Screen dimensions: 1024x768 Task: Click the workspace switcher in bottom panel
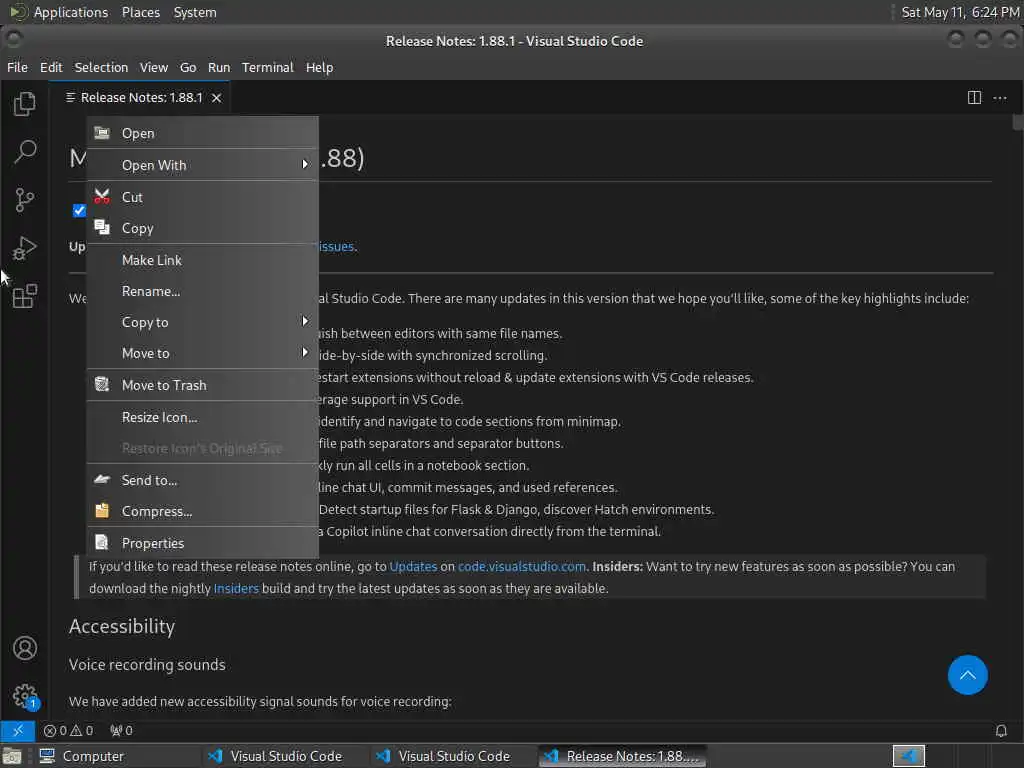(908, 756)
